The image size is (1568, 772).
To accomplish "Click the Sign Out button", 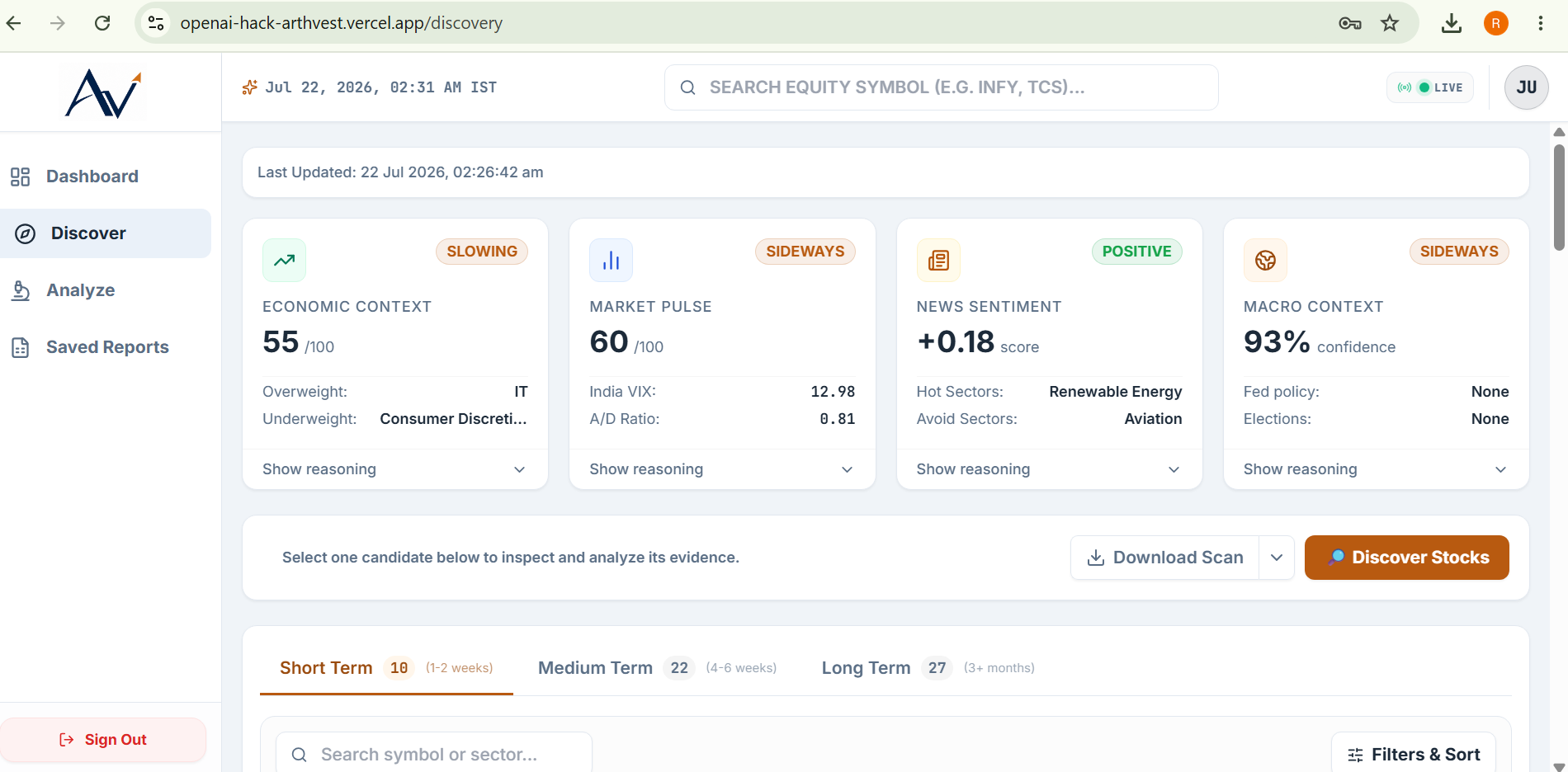I will 103,740.
